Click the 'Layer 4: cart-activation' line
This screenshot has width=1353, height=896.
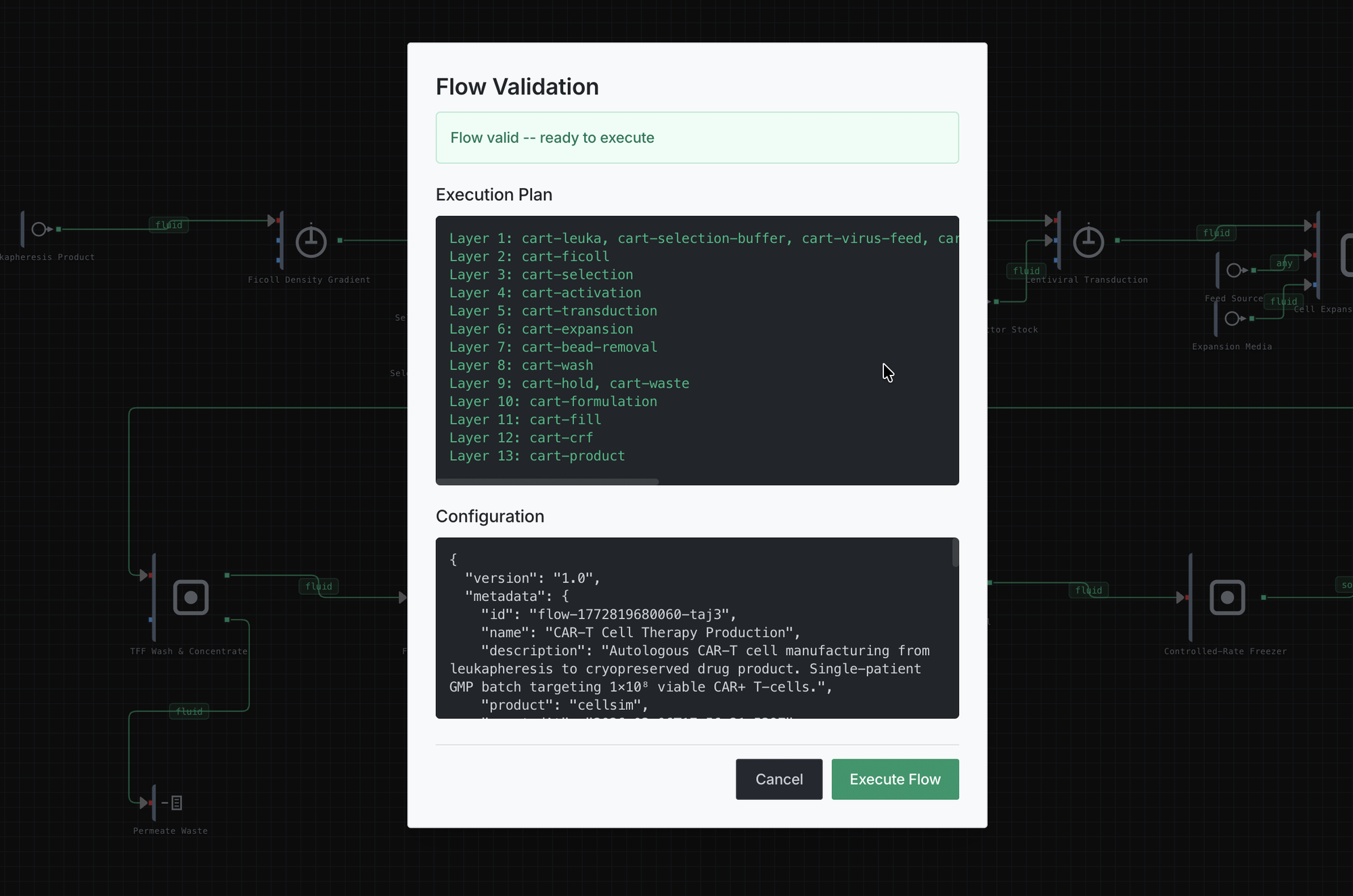coord(546,293)
